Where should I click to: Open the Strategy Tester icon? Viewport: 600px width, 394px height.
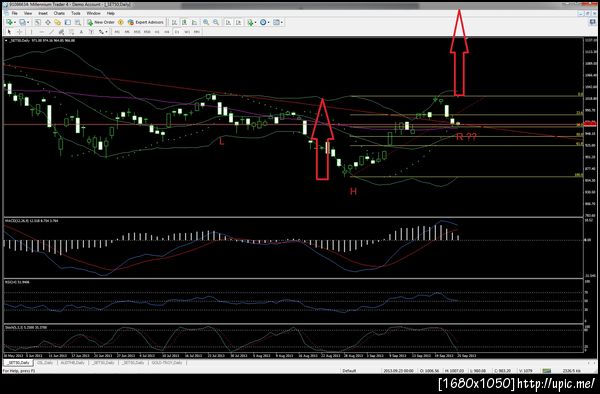(78, 22)
